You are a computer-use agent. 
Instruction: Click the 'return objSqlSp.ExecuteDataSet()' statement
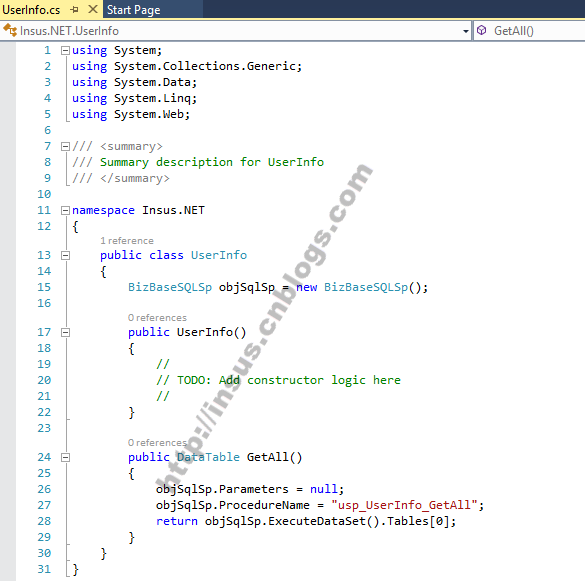[306, 521]
